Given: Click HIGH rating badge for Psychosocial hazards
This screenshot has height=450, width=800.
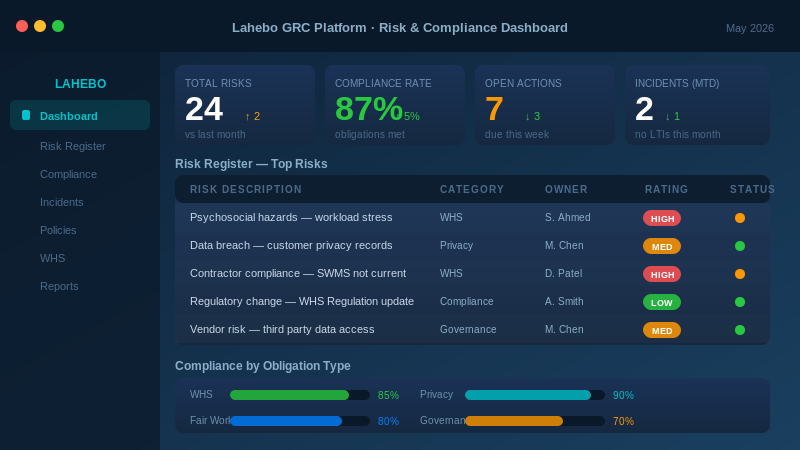Looking at the screenshot, I should click(662, 218).
